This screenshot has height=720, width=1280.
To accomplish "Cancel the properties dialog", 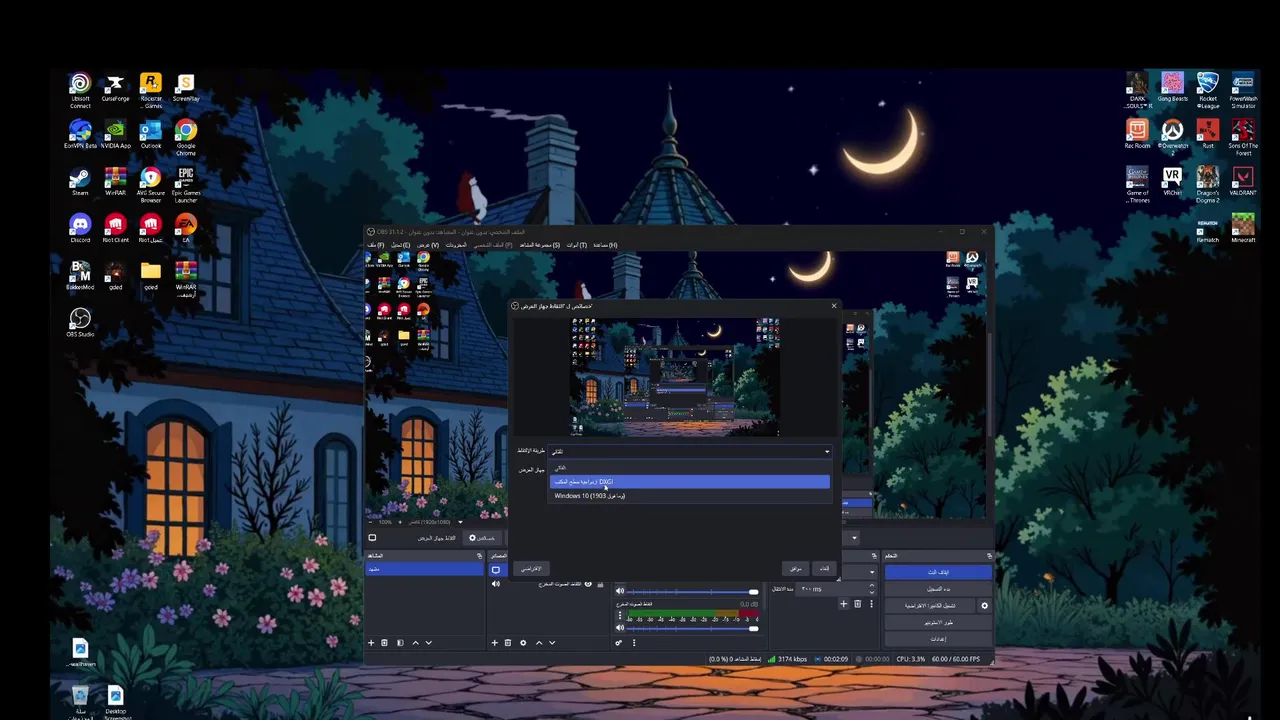I will tap(824, 568).
